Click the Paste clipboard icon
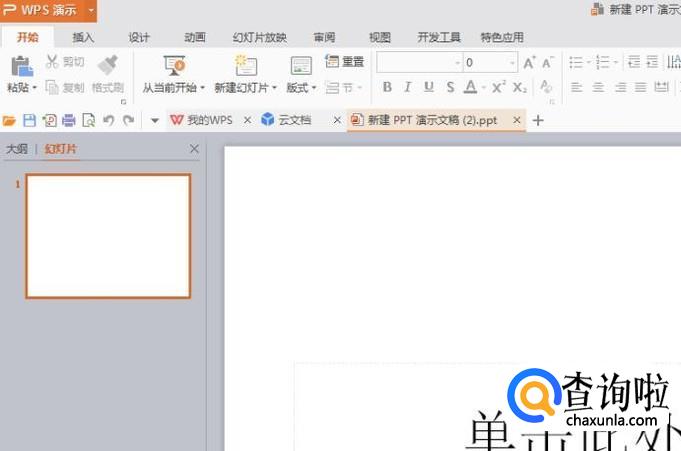Viewport: 681px width, 451px height. click(x=21, y=66)
